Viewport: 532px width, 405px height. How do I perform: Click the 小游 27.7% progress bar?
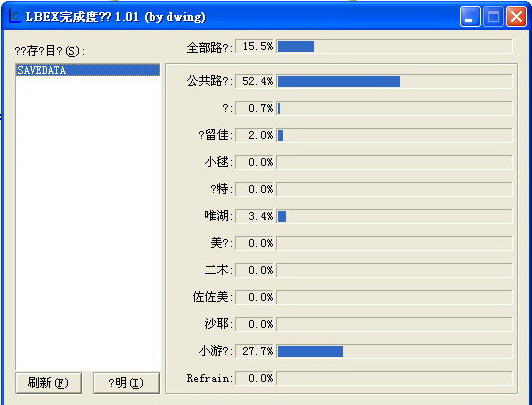point(394,351)
